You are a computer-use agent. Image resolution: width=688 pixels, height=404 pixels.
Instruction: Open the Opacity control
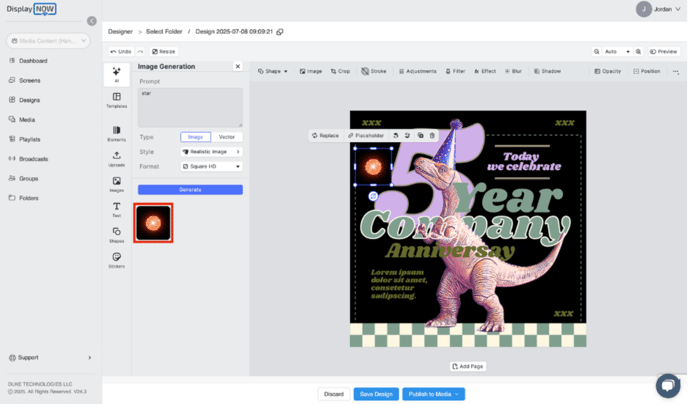(x=608, y=71)
